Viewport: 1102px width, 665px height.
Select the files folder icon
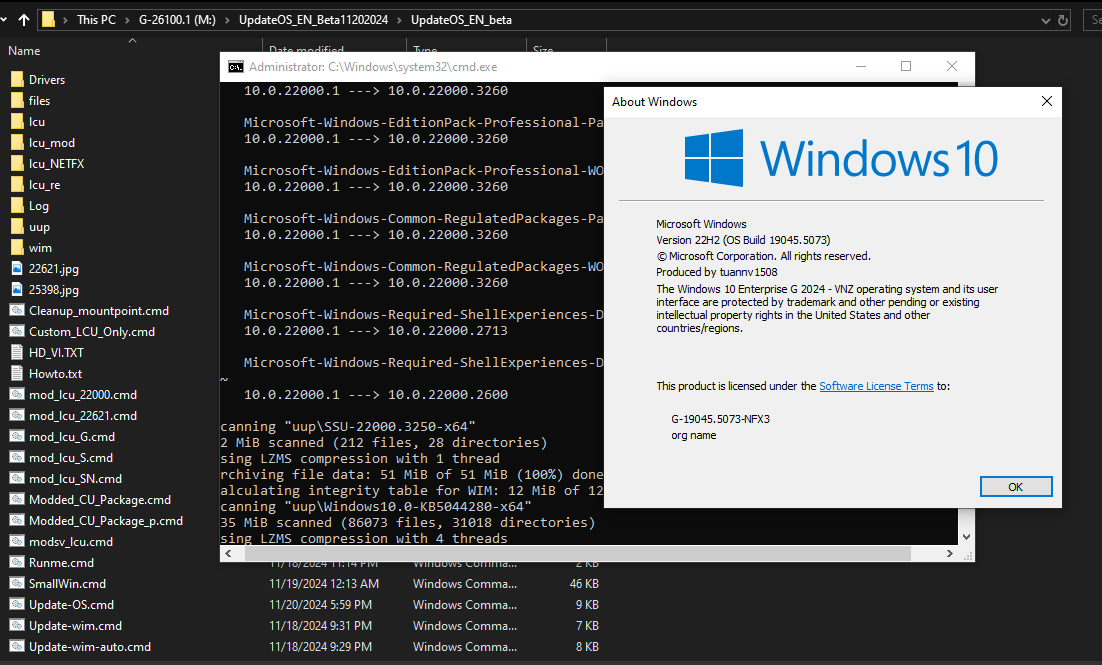click(18, 101)
